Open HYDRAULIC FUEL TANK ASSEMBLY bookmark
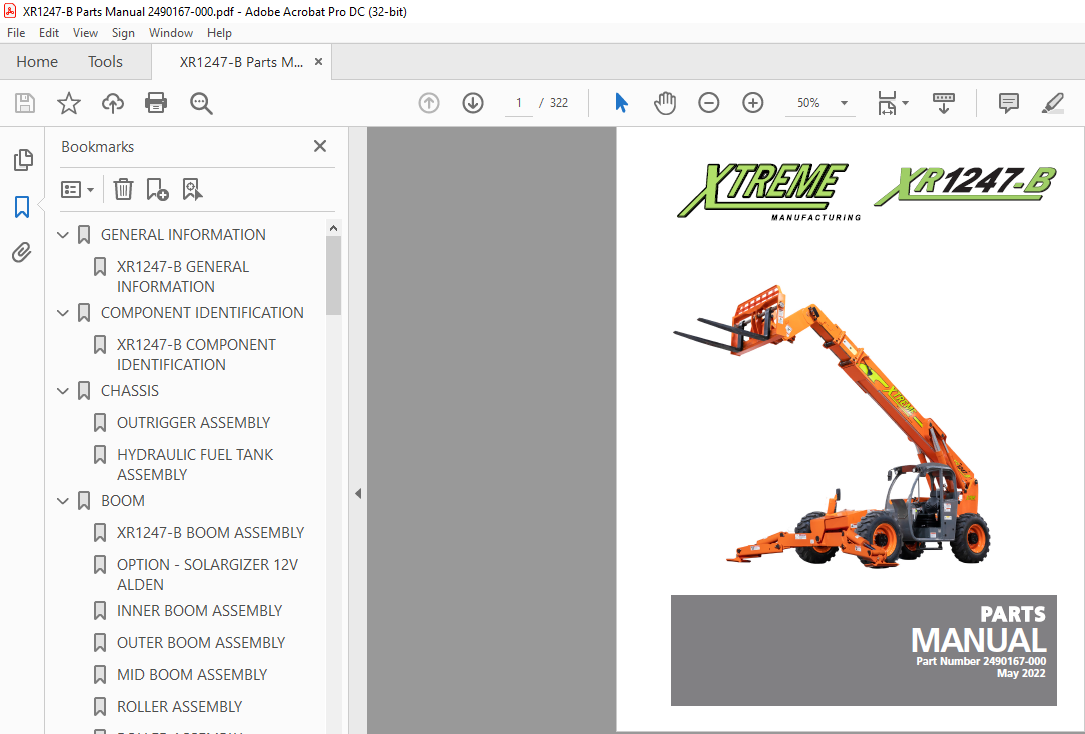Viewport: 1085px width, 734px height. [194, 465]
